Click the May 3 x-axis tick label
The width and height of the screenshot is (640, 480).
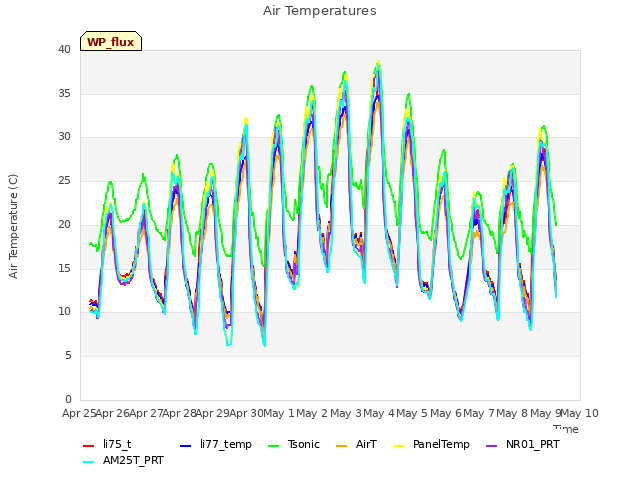(346, 413)
